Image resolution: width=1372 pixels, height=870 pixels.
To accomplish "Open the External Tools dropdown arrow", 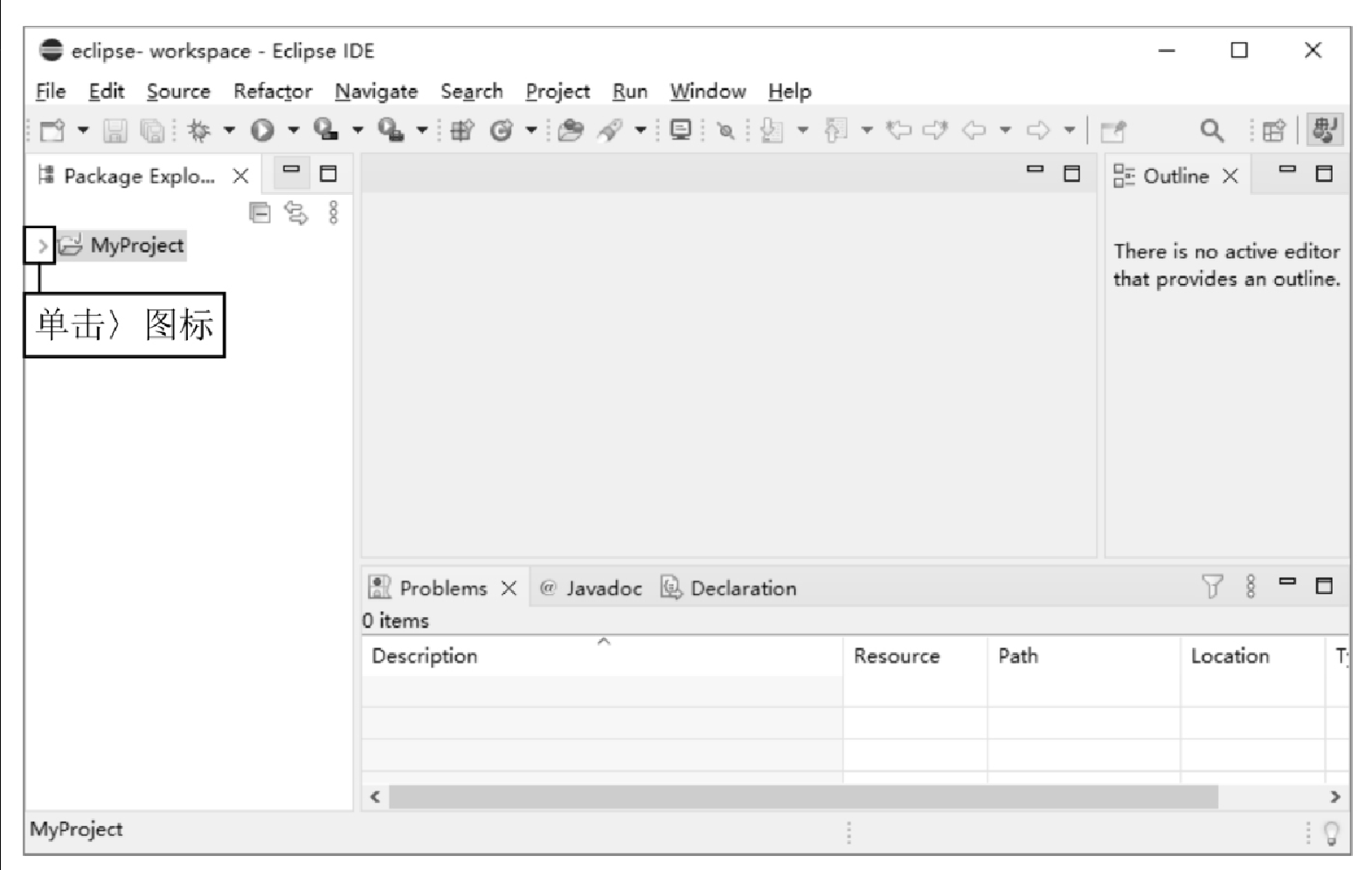I will [421, 130].
